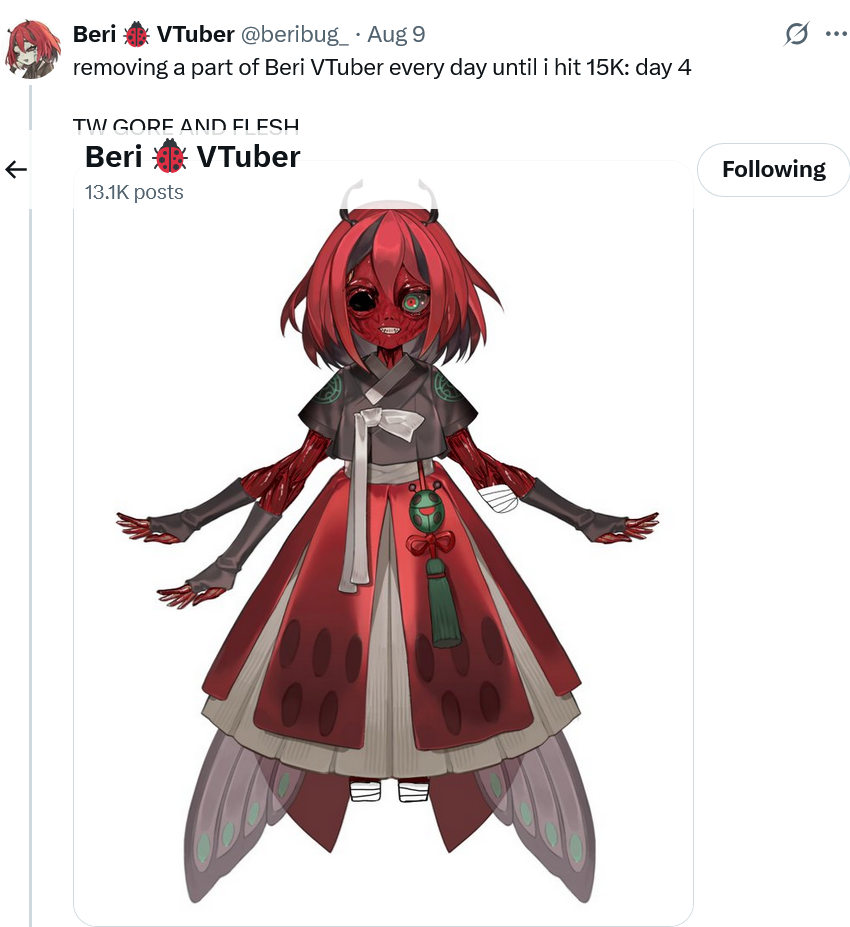Click the Grok slashed-circle icon
850x927 pixels.
click(x=796, y=34)
